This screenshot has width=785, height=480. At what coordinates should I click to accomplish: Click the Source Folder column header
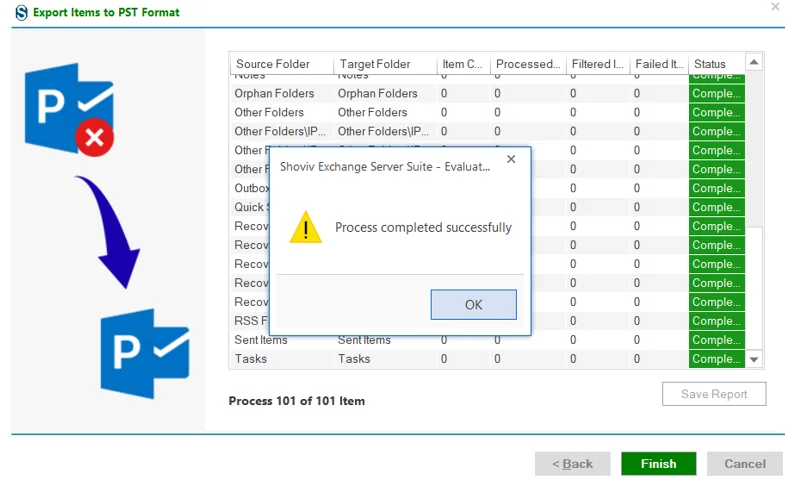[x=282, y=64]
